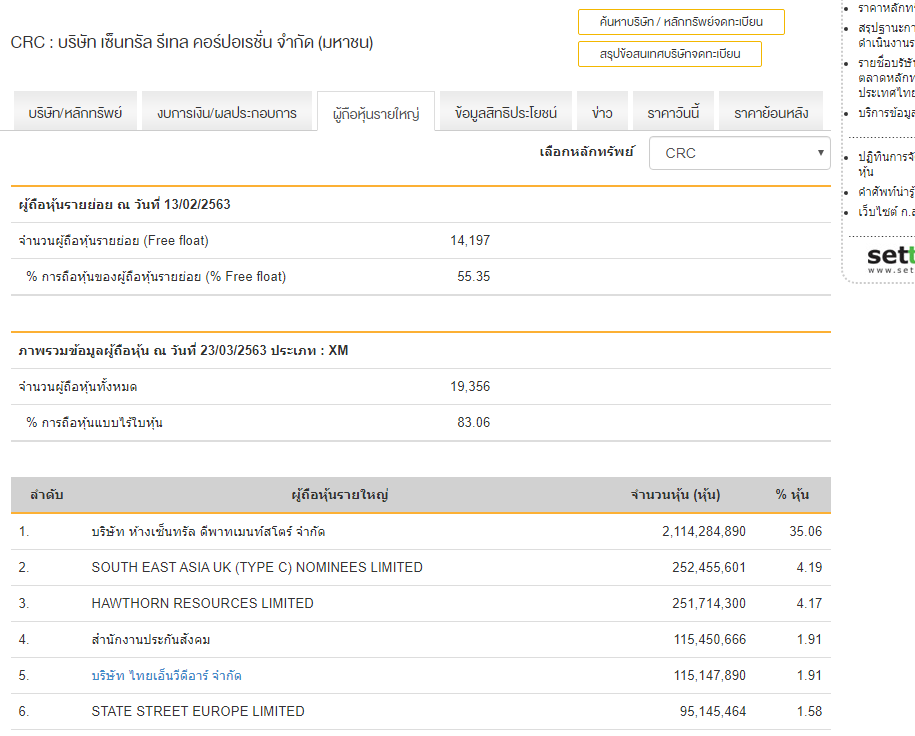Switch to the บริษัท/หลักทรัพย์ tab
Screen dimensions: 915x736
point(75,113)
